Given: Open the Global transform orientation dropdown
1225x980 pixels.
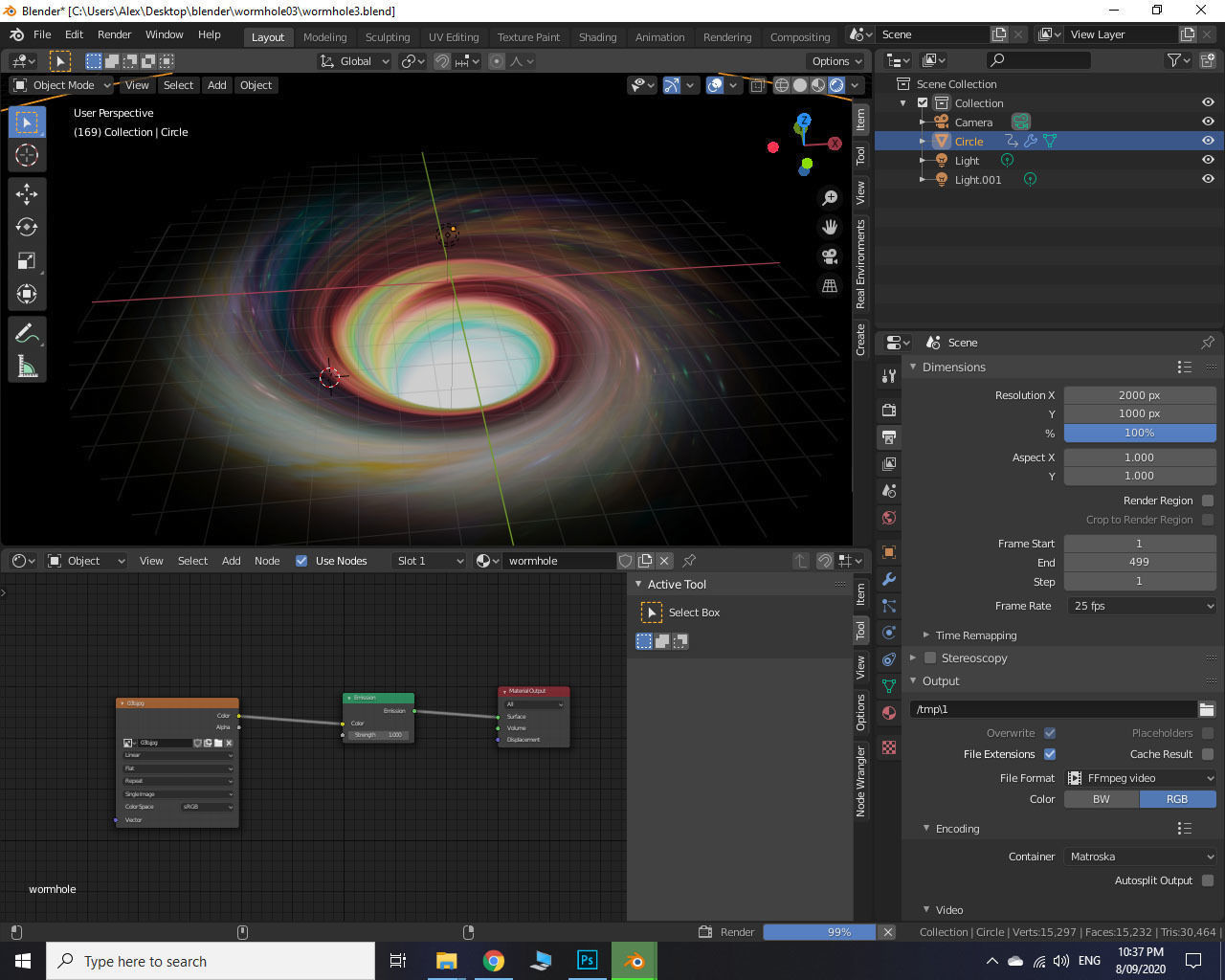Looking at the screenshot, I should [354, 61].
